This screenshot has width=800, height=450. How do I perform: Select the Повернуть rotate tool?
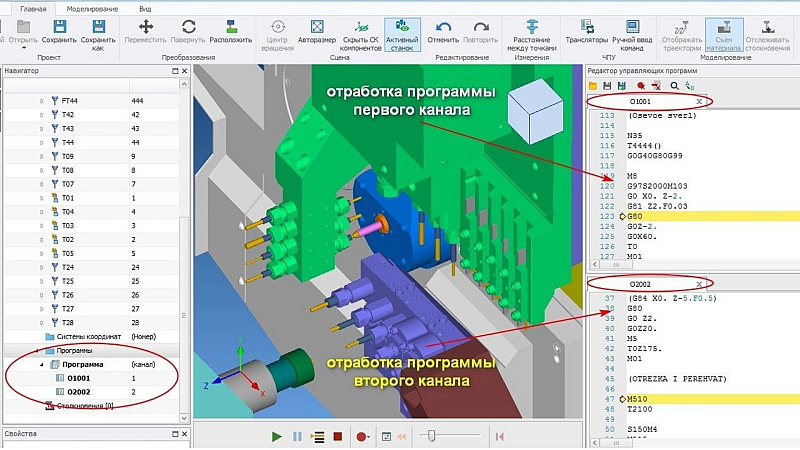(188, 32)
